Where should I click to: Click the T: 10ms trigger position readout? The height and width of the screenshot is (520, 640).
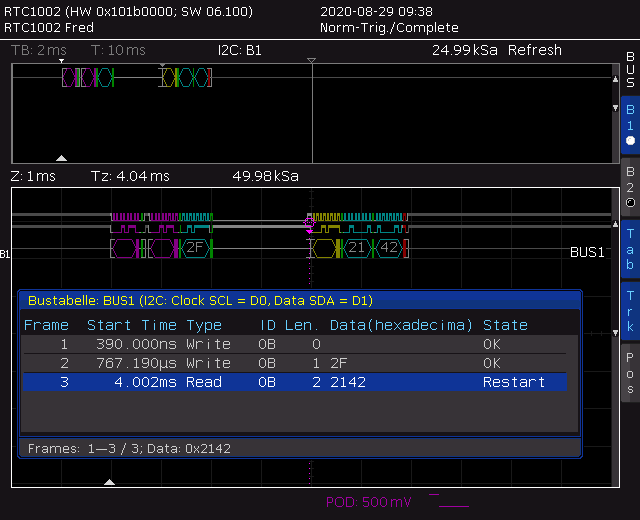click(118, 50)
